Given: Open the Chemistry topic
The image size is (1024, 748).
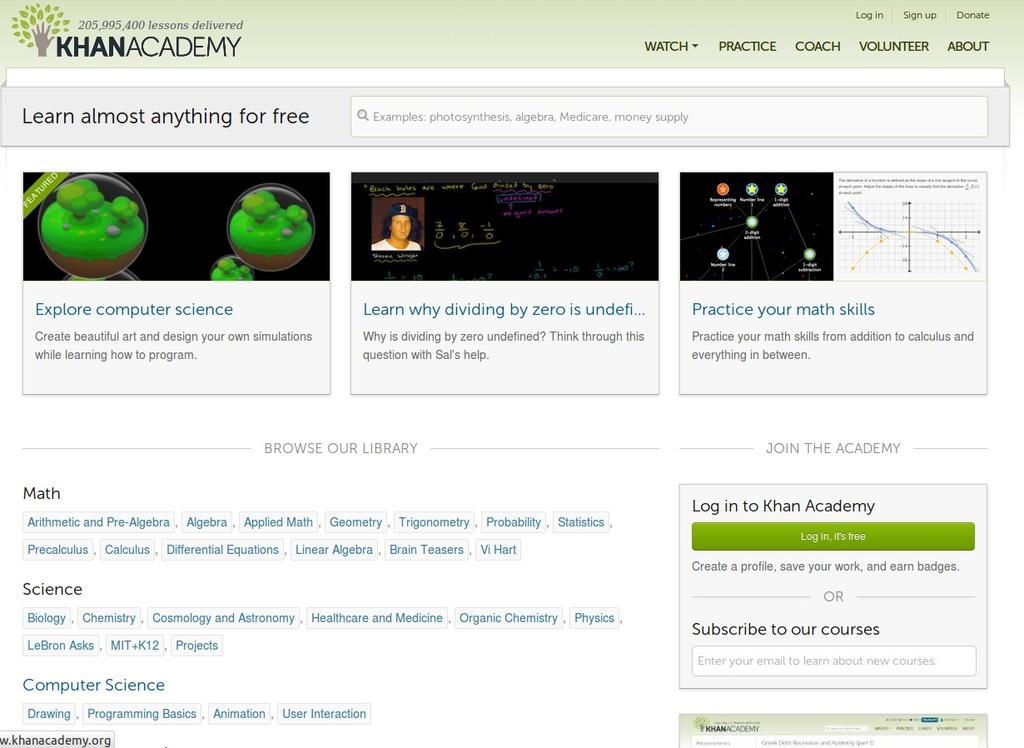Looking at the screenshot, I should (109, 617).
